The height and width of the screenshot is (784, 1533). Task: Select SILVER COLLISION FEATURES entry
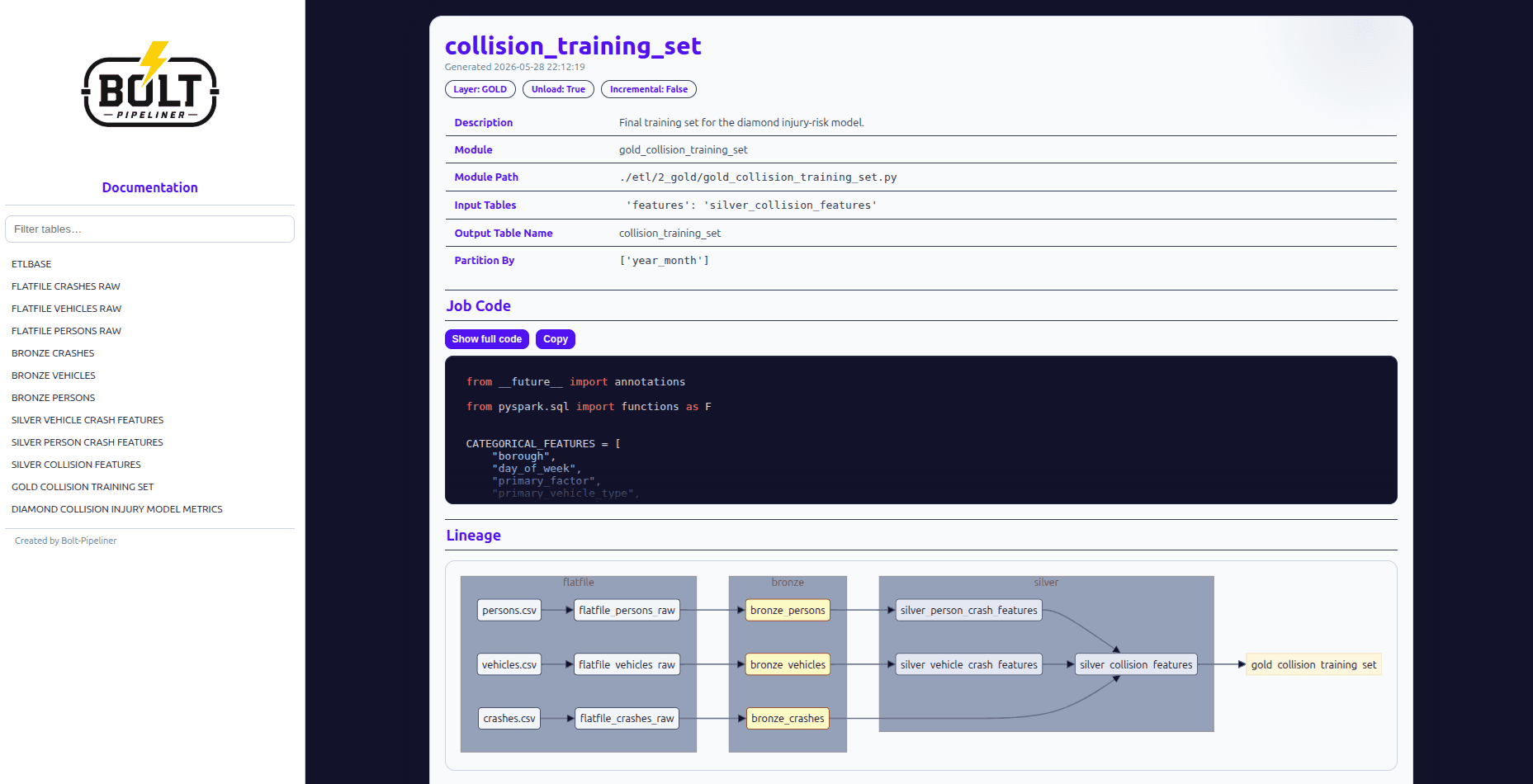point(76,465)
